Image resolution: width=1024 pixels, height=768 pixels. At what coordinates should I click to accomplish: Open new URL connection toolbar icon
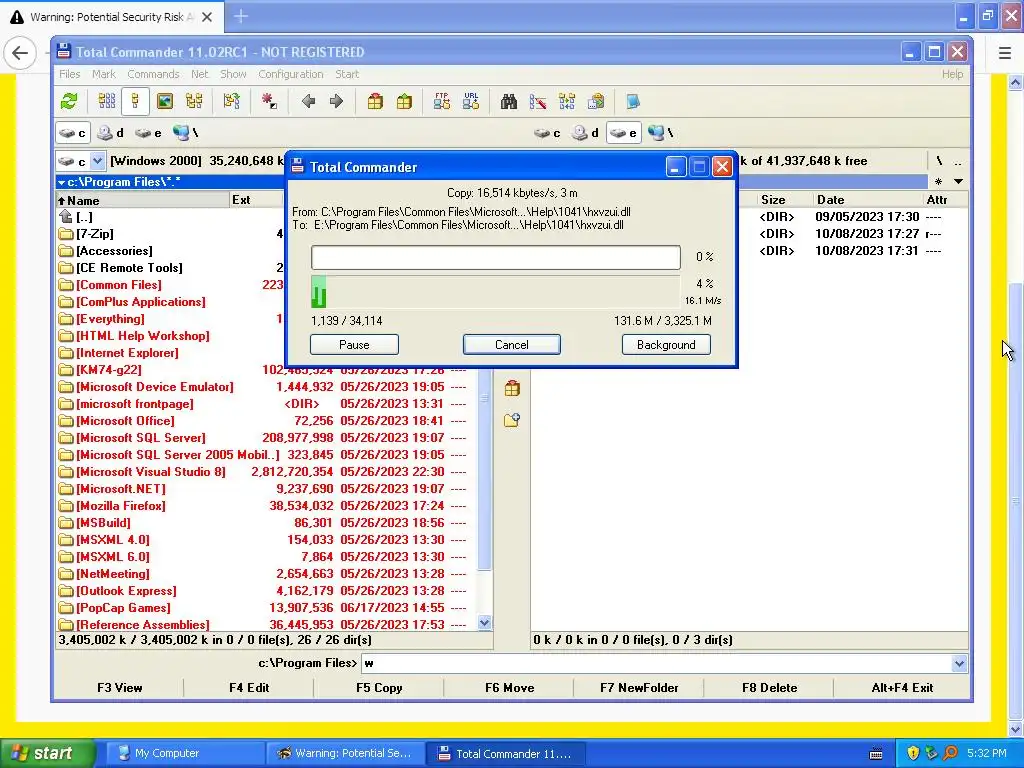tap(471, 101)
